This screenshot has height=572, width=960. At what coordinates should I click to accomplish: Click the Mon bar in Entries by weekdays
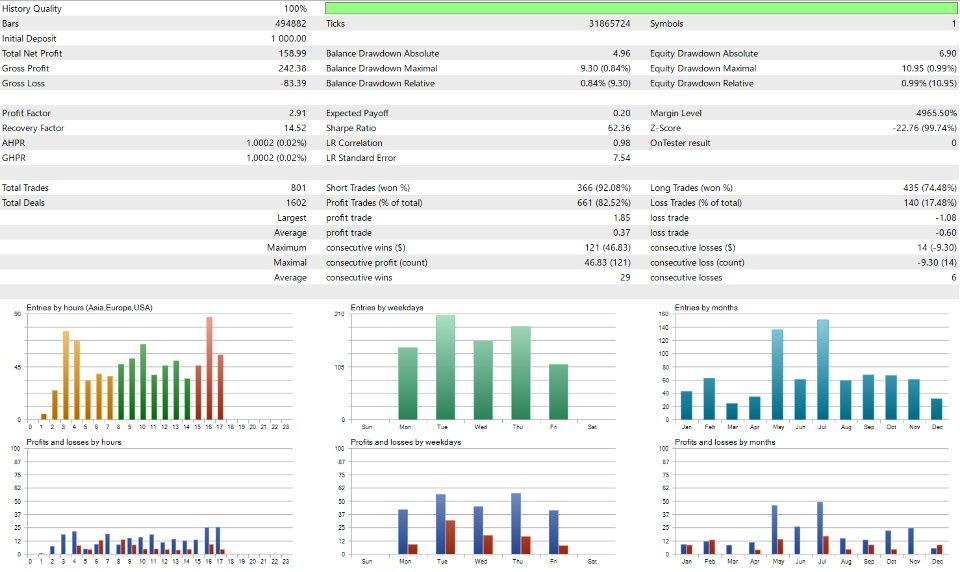[x=408, y=384]
